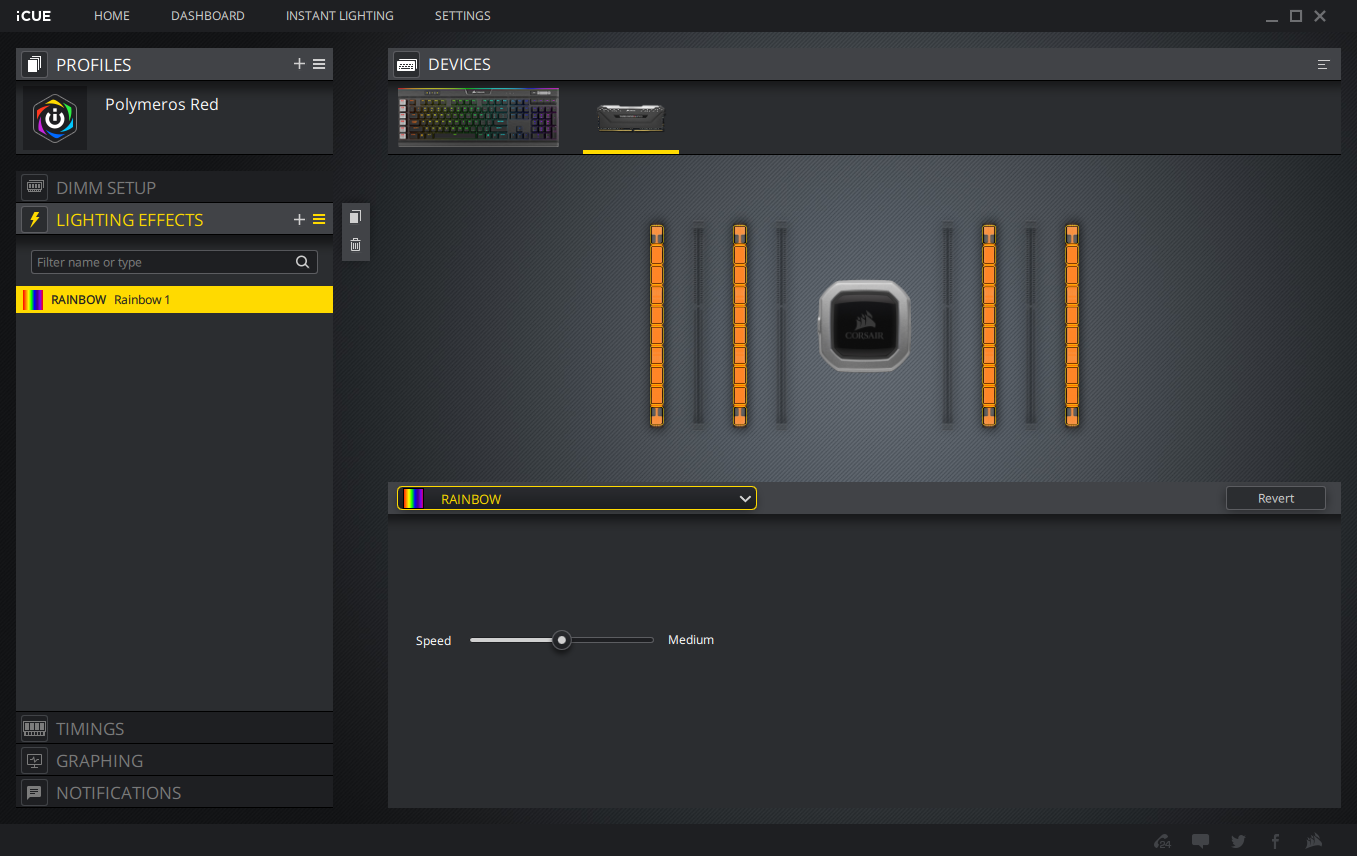Click the Polymeros Red profile icon

(x=55, y=118)
